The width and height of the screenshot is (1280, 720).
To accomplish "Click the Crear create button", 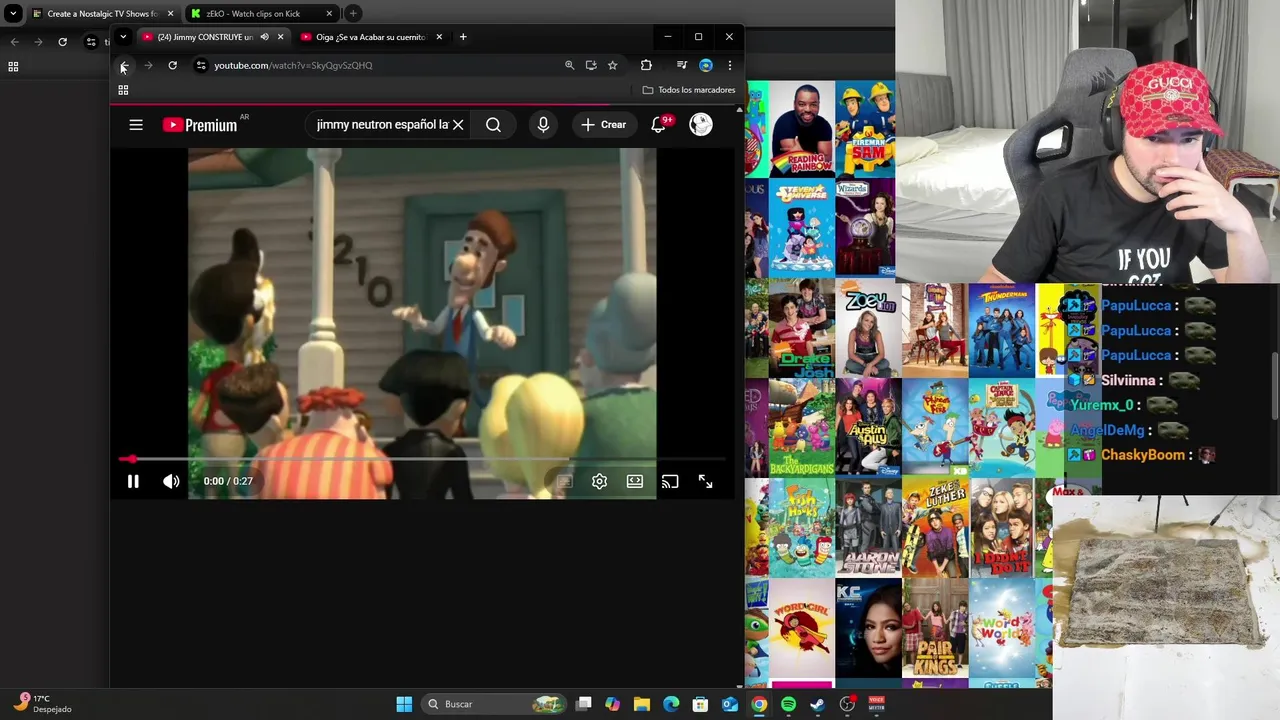I will (x=604, y=125).
